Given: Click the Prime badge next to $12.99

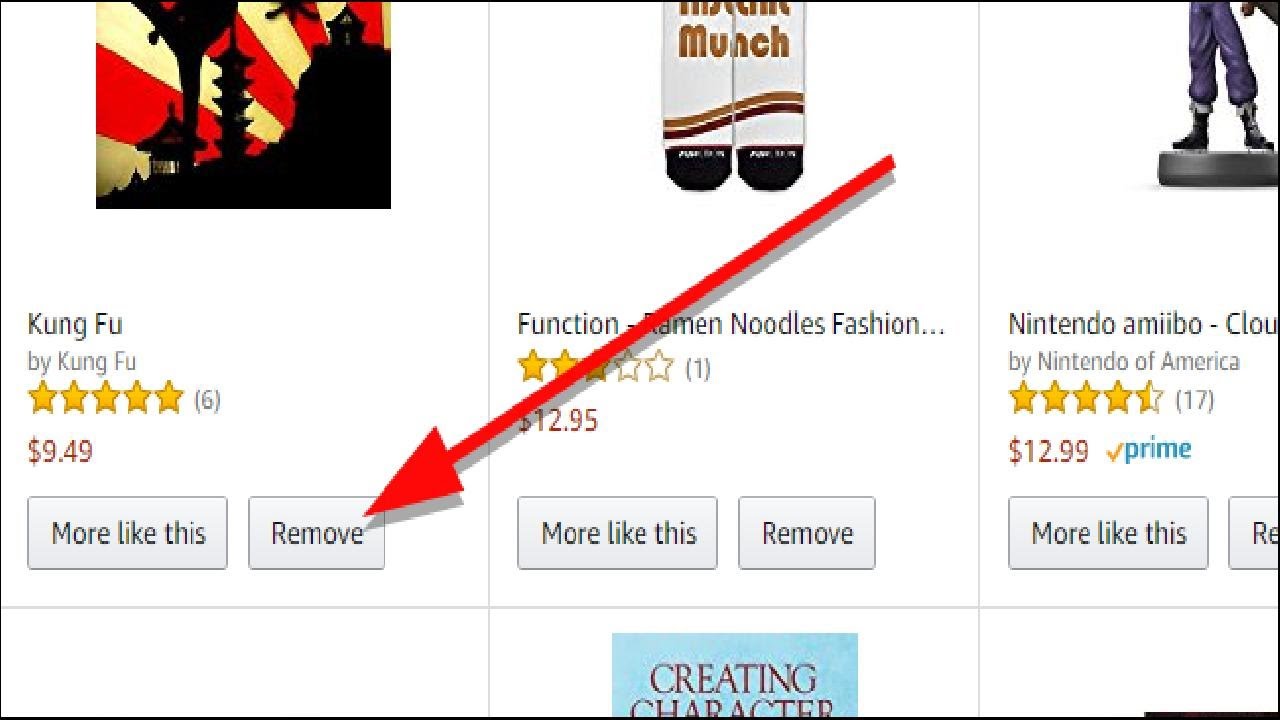Looking at the screenshot, I should (x=1149, y=450).
